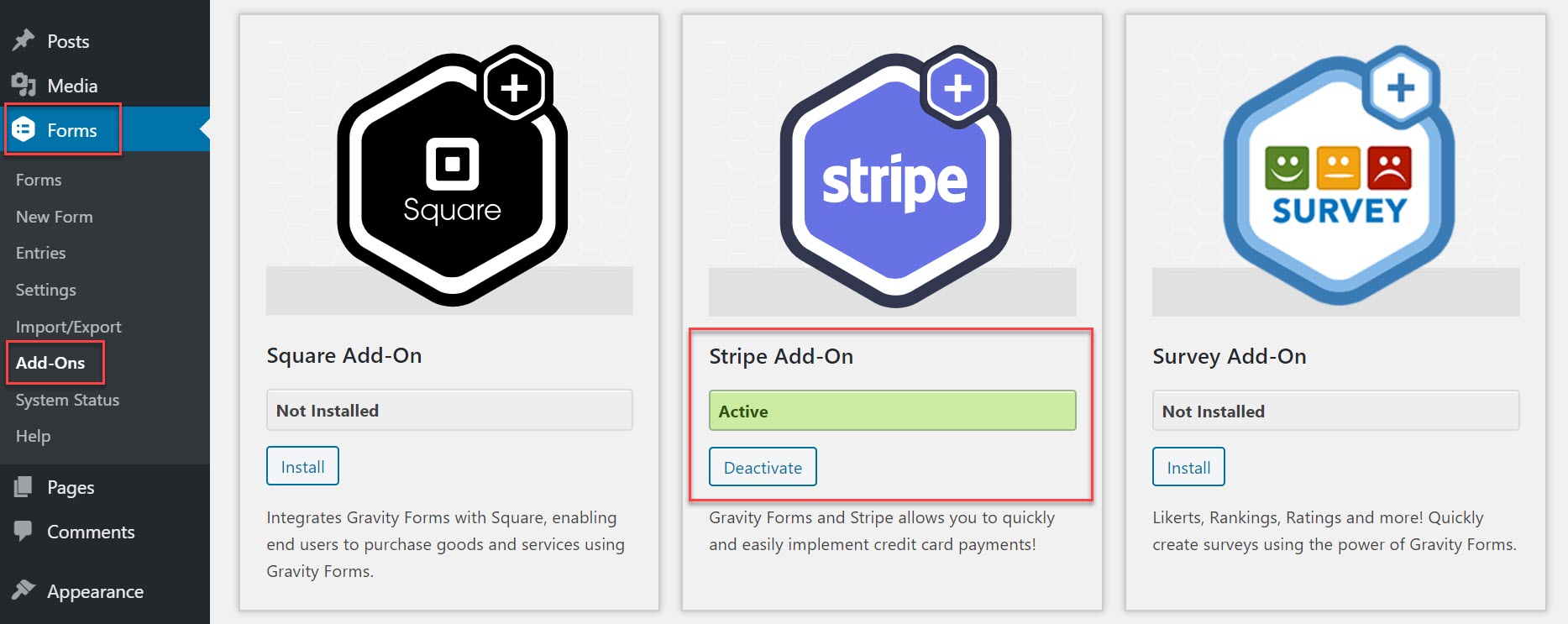Install the Survey Add-On
This screenshot has width=1568, height=624.
pyautogui.click(x=1188, y=467)
